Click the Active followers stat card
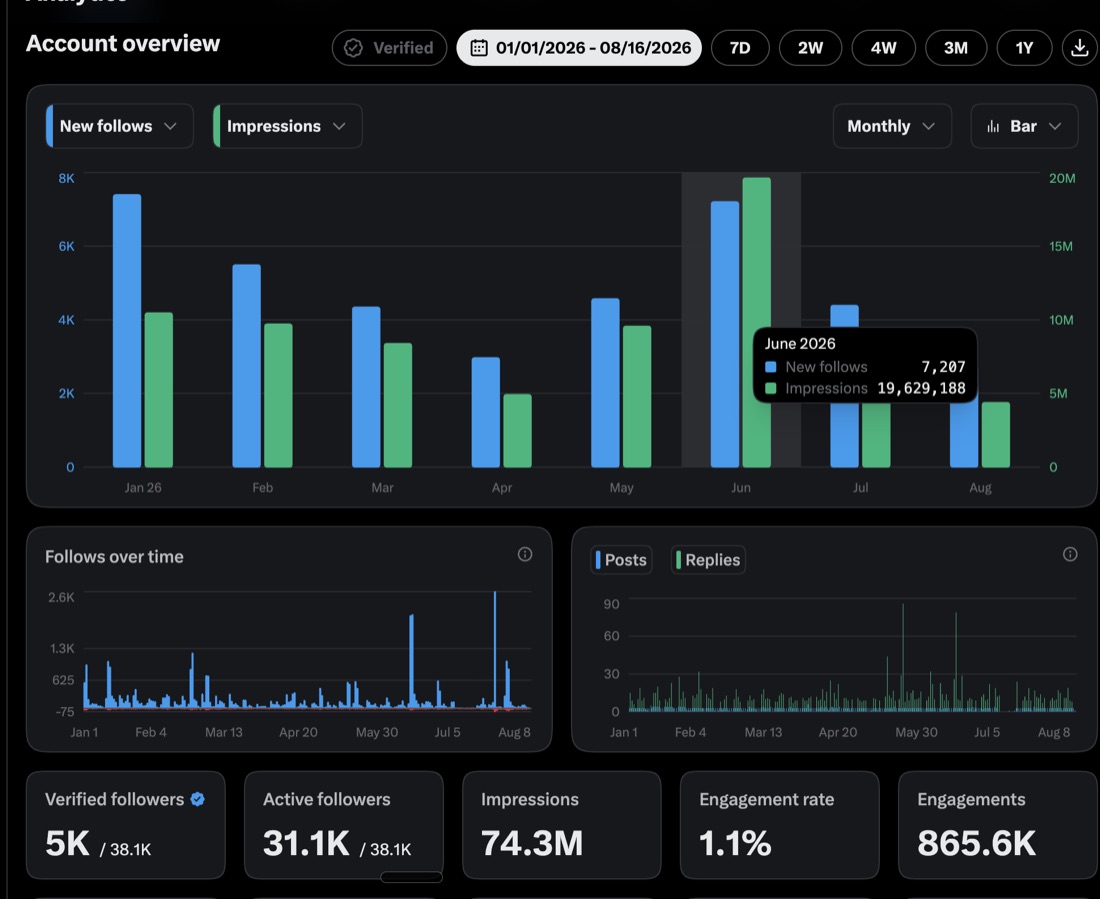Viewport: 1100px width, 899px height. click(344, 825)
